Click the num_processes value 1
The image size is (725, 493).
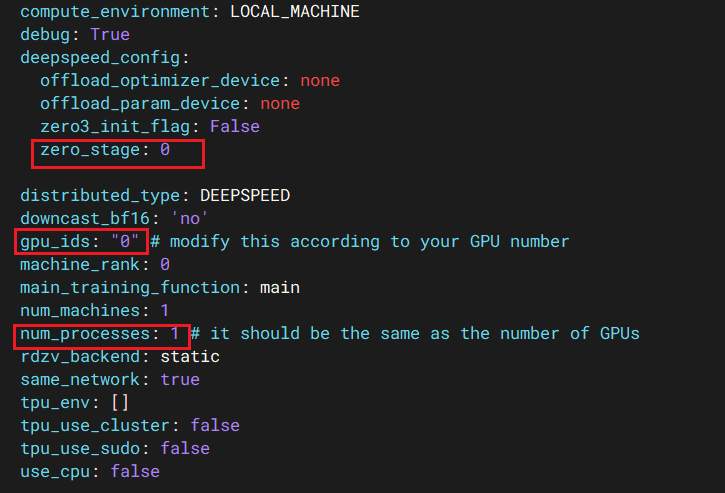coord(175,333)
